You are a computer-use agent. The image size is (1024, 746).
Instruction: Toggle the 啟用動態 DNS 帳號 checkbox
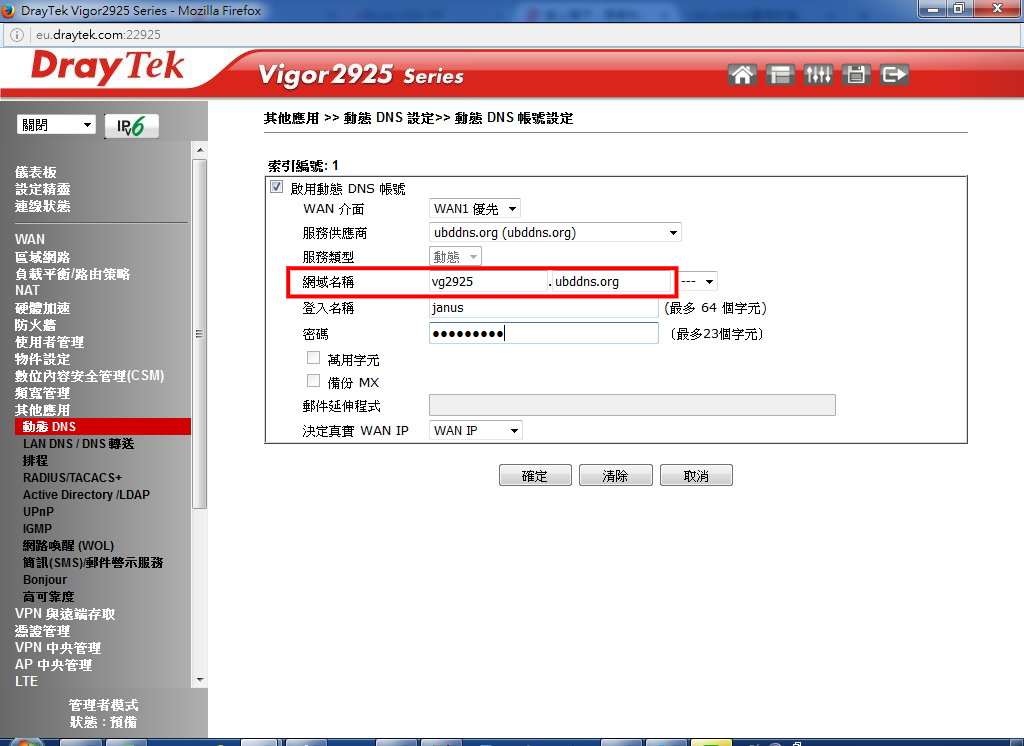277,188
